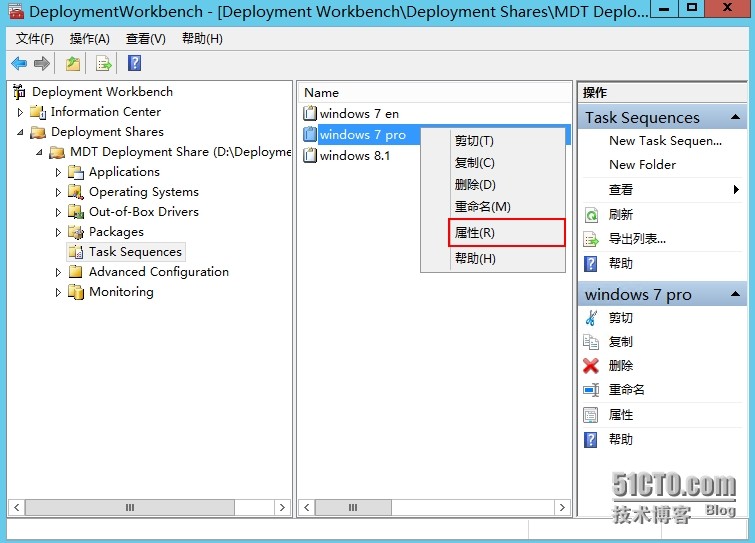Viewport: 755px width, 543px height.
Task: Choose 删除(D) from the context menu
Action: 493,184
